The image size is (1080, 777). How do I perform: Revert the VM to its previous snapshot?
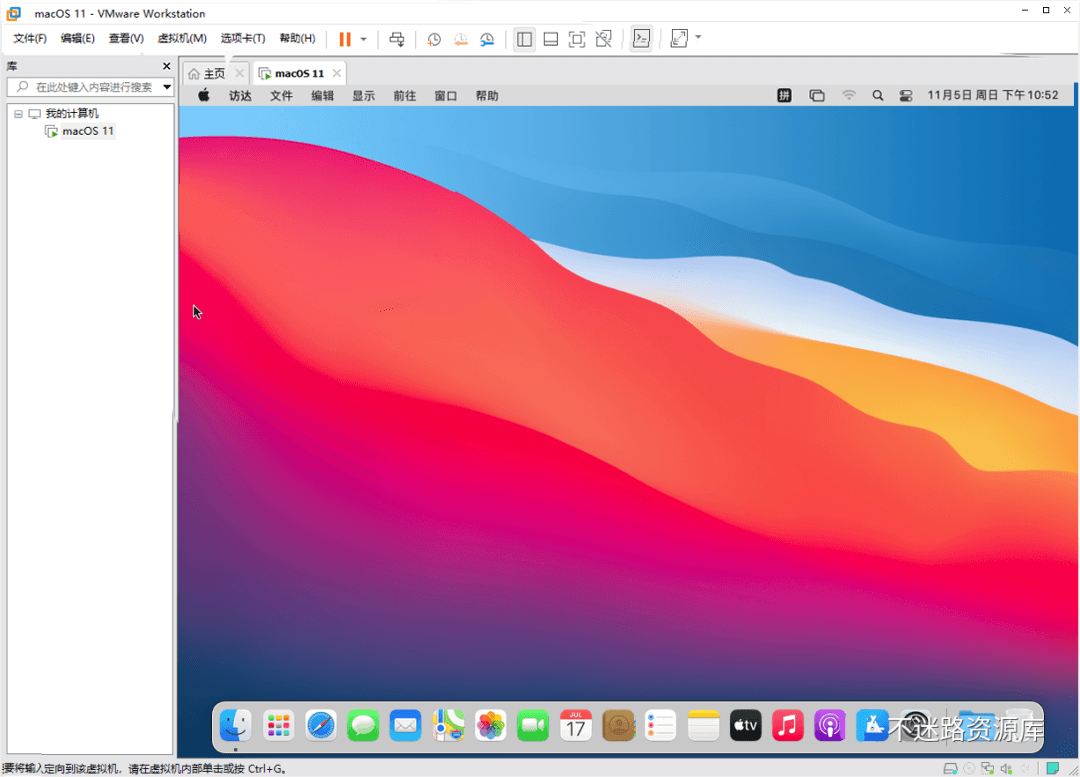tap(461, 39)
